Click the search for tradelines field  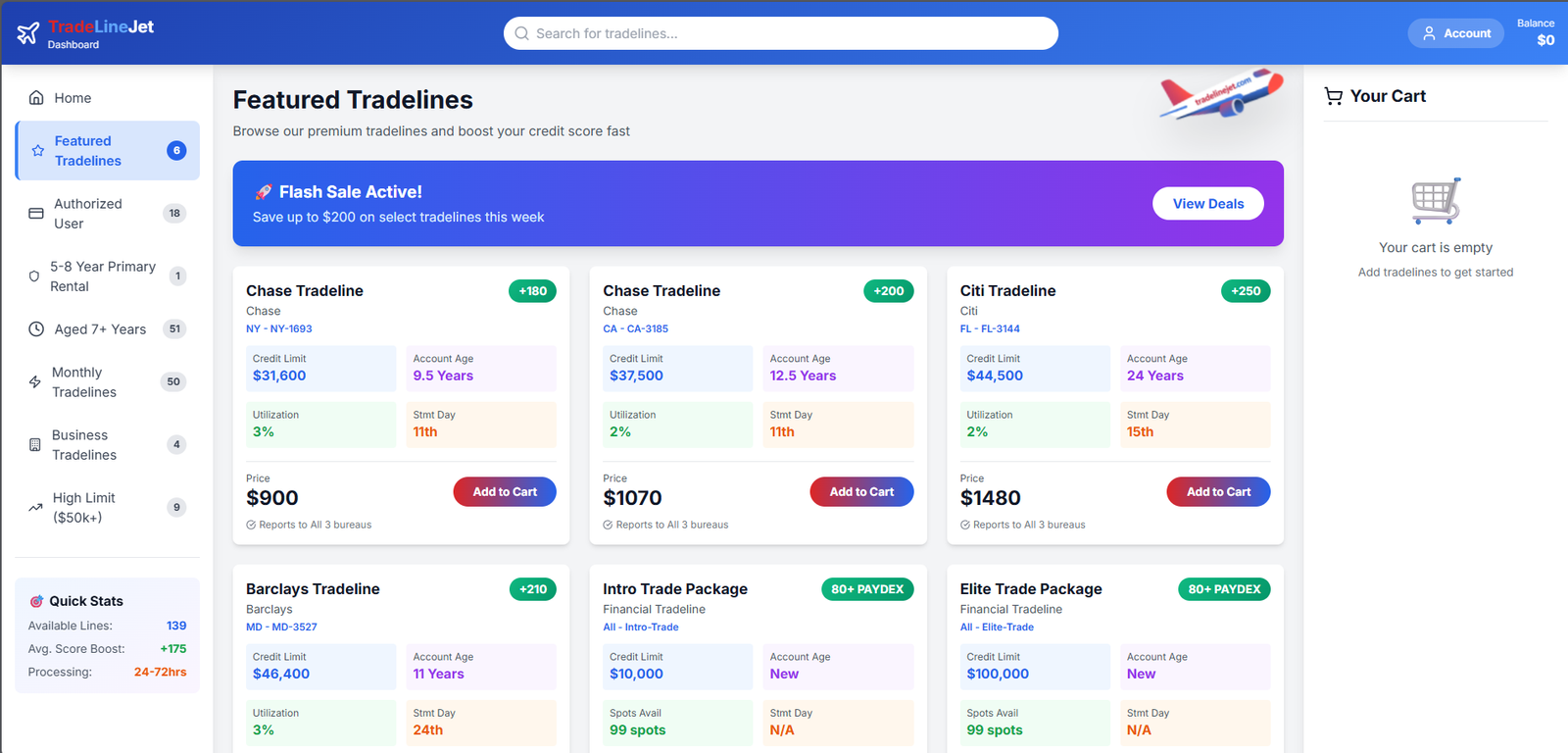coord(781,33)
